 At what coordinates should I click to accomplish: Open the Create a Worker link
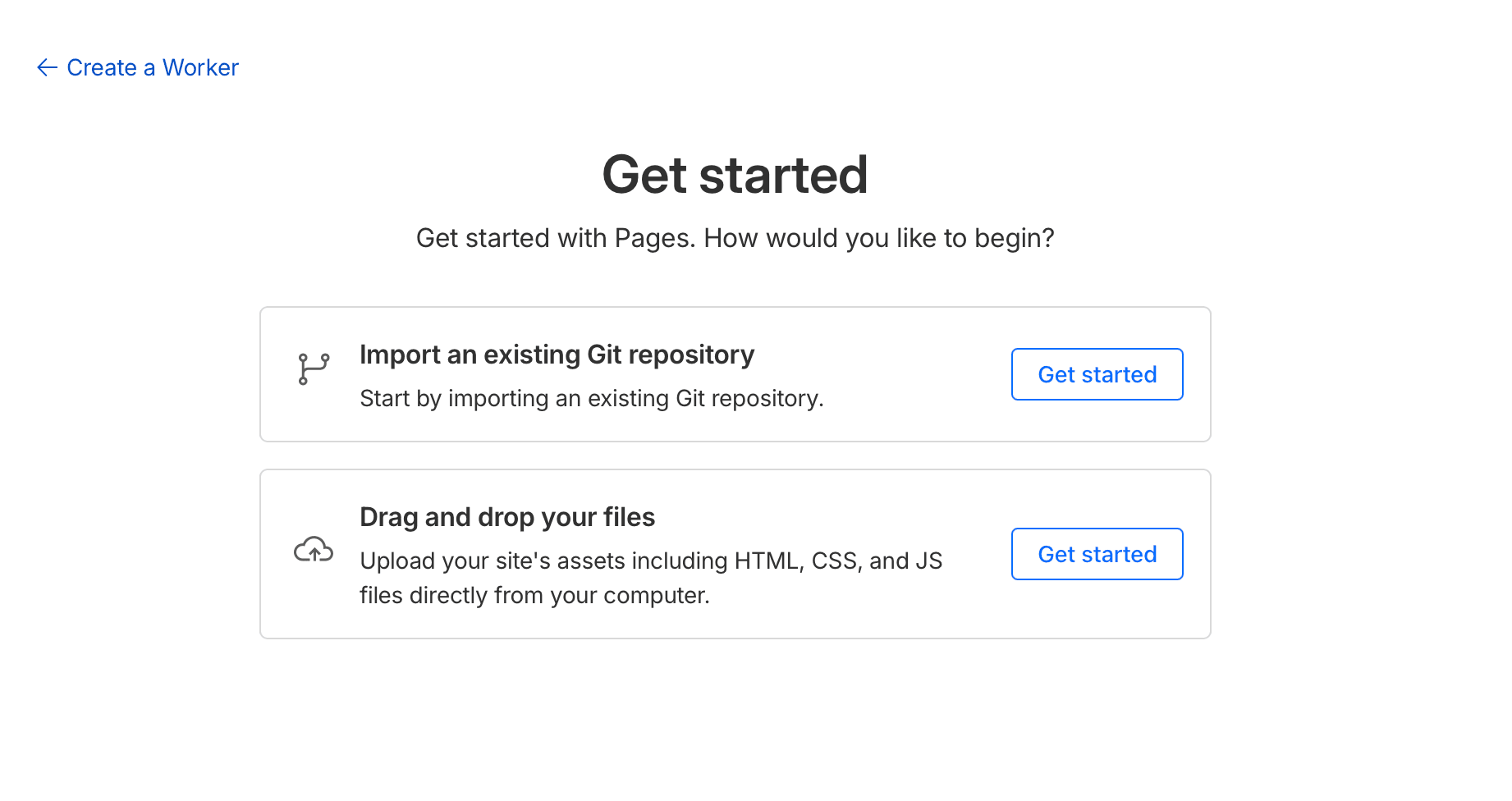(x=153, y=67)
